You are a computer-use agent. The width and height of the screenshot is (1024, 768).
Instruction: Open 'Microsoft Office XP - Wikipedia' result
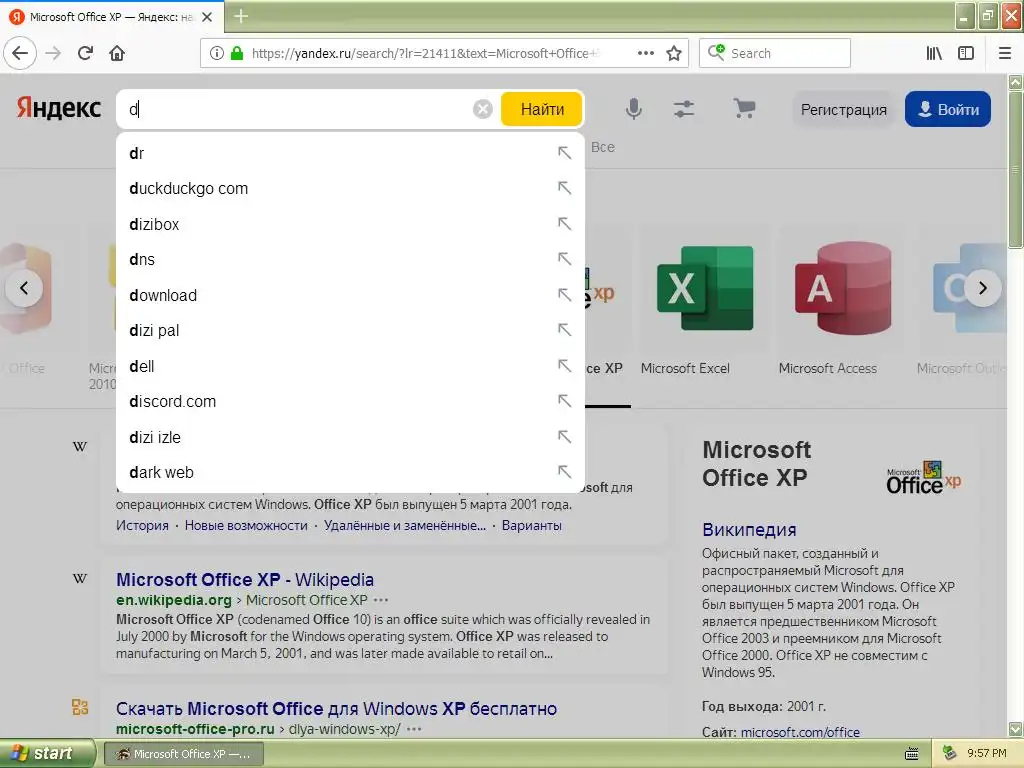pyautogui.click(x=245, y=579)
